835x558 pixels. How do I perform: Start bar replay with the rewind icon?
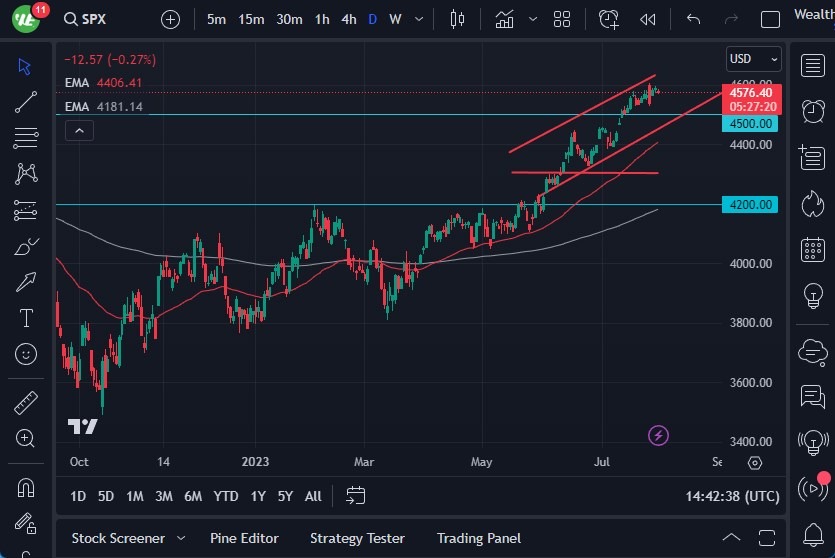tap(648, 19)
